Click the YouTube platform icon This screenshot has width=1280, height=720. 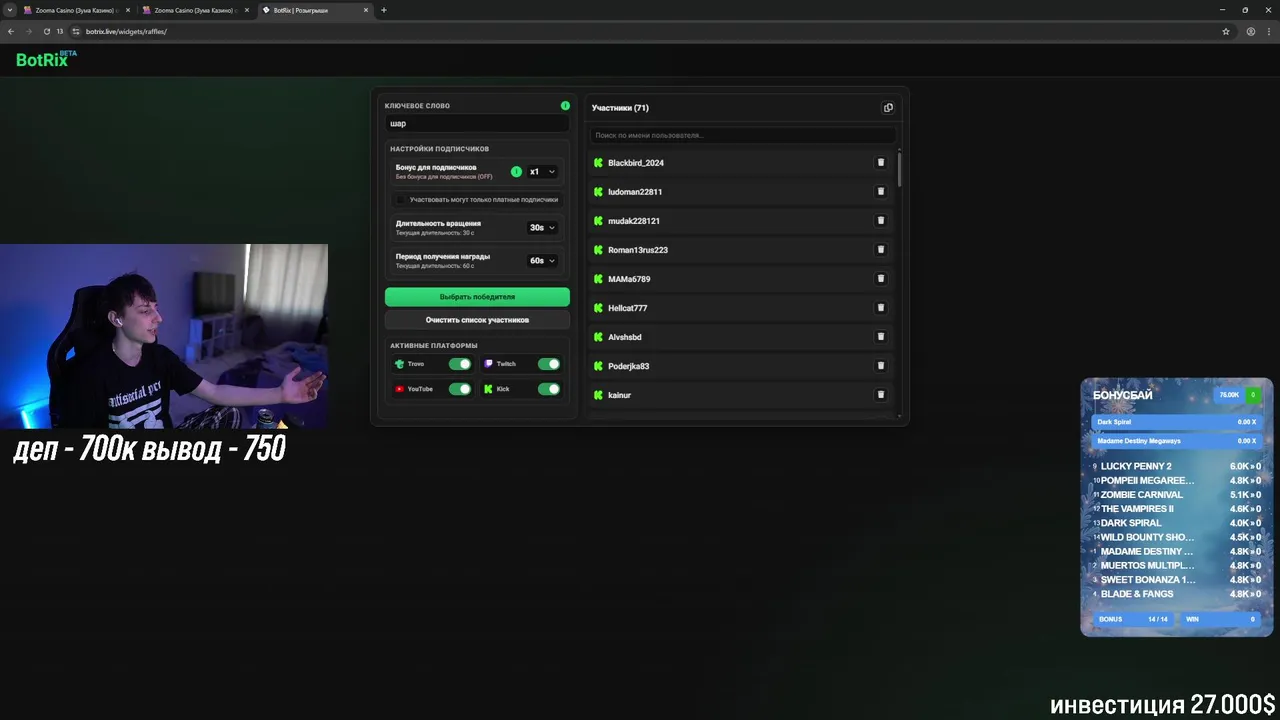[x=399, y=388]
